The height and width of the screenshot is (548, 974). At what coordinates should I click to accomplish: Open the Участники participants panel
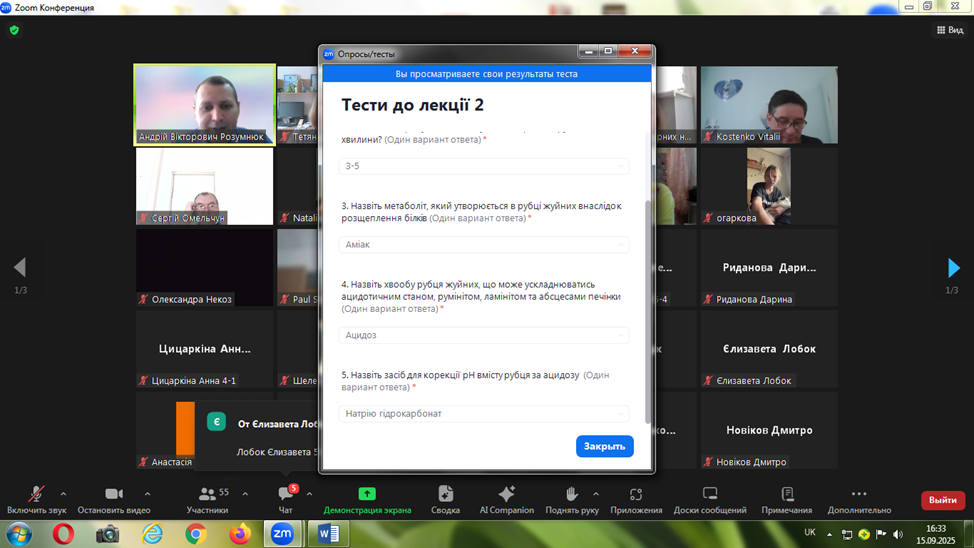(x=207, y=500)
